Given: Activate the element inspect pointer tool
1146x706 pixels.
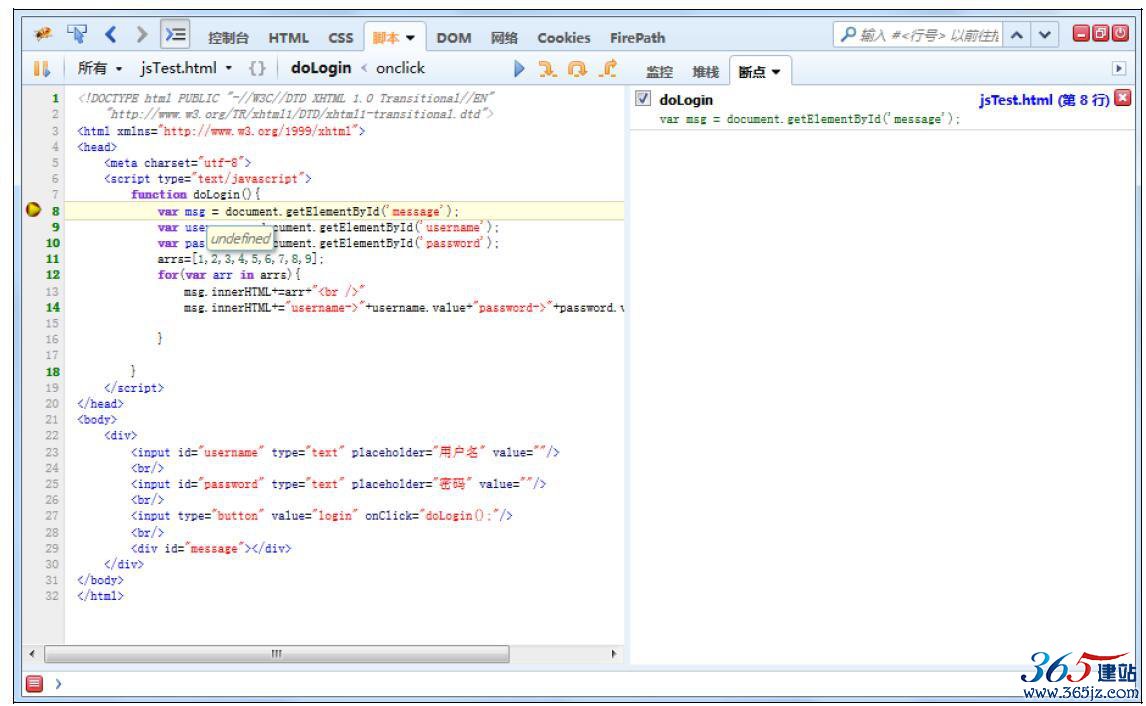Looking at the screenshot, I should click(x=77, y=34).
